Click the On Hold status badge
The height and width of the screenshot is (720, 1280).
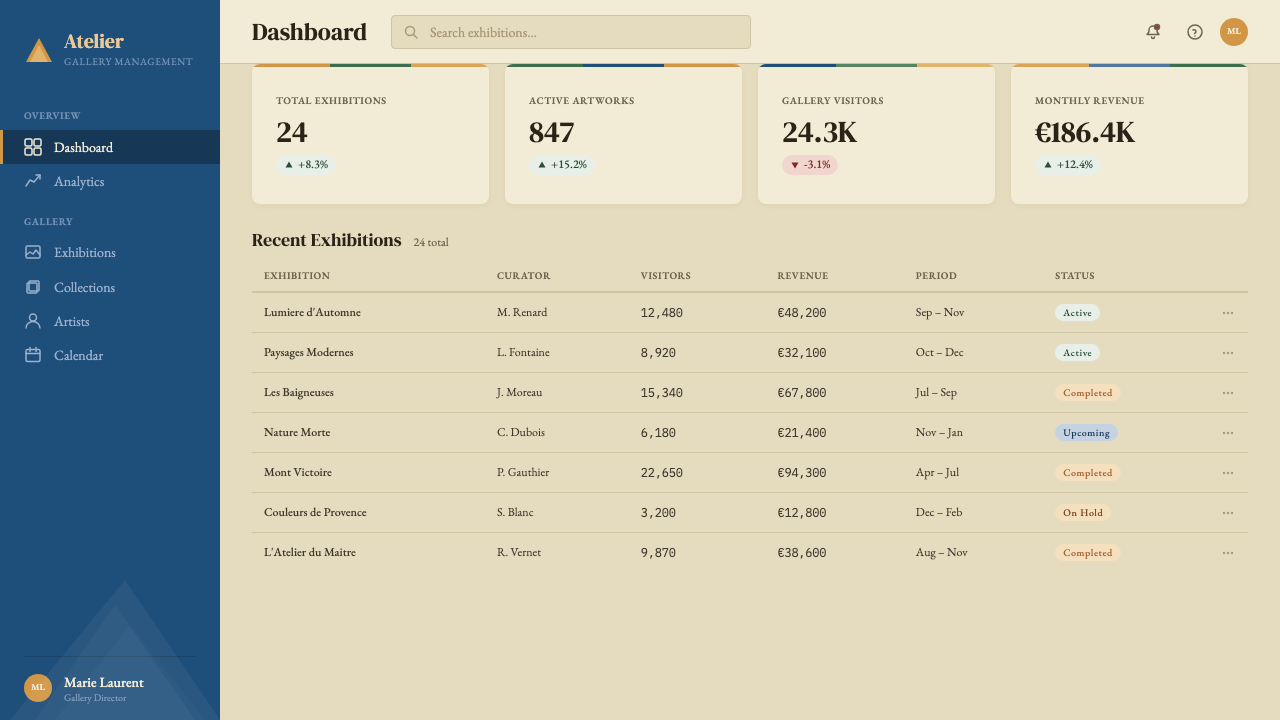click(x=1083, y=513)
